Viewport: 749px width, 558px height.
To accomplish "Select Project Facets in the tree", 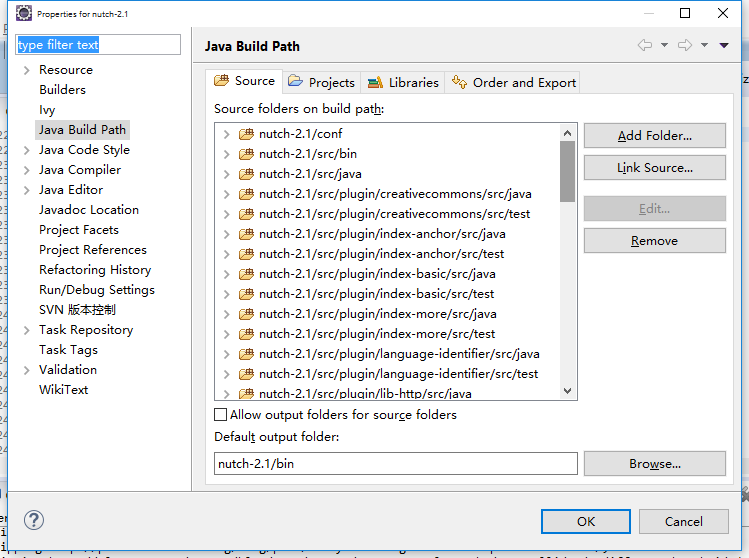I will coord(79,230).
